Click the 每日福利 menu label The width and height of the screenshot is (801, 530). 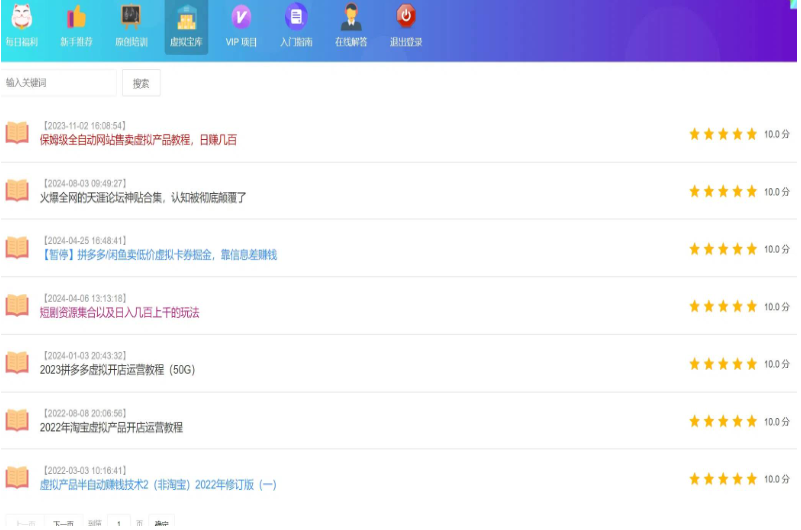click(21, 42)
